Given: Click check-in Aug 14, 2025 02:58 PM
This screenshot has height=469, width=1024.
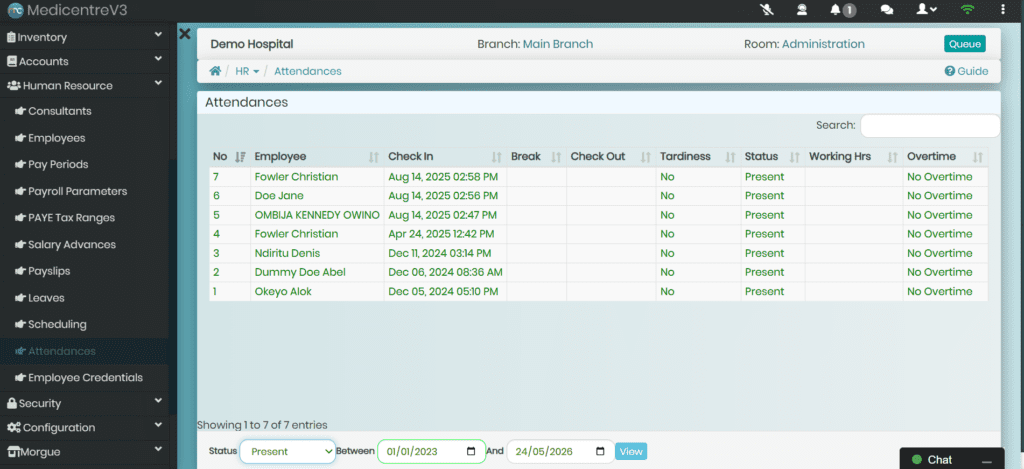Looking at the screenshot, I should pos(443,177).
